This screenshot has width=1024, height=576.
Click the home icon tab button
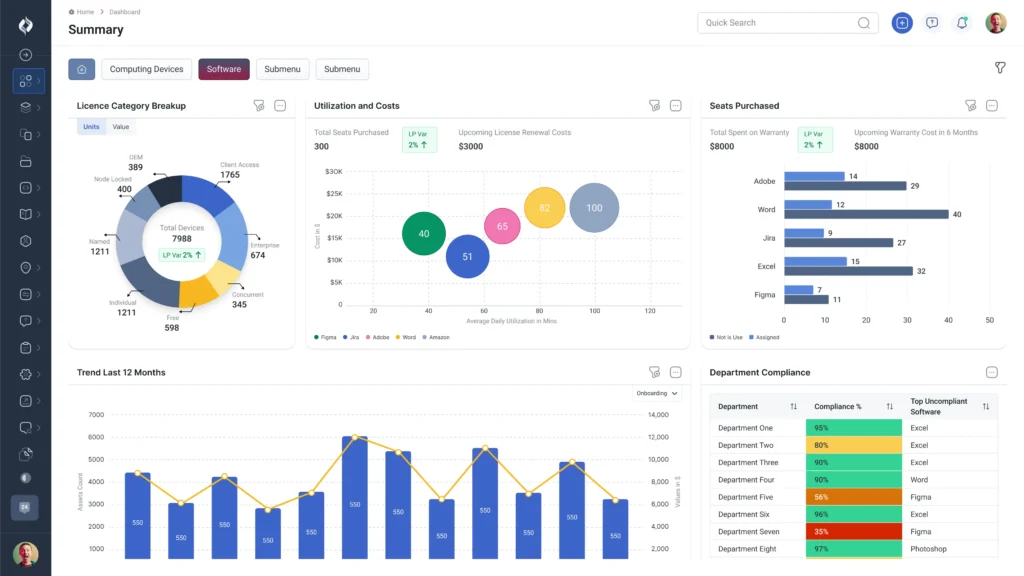(x=81, y=69)
